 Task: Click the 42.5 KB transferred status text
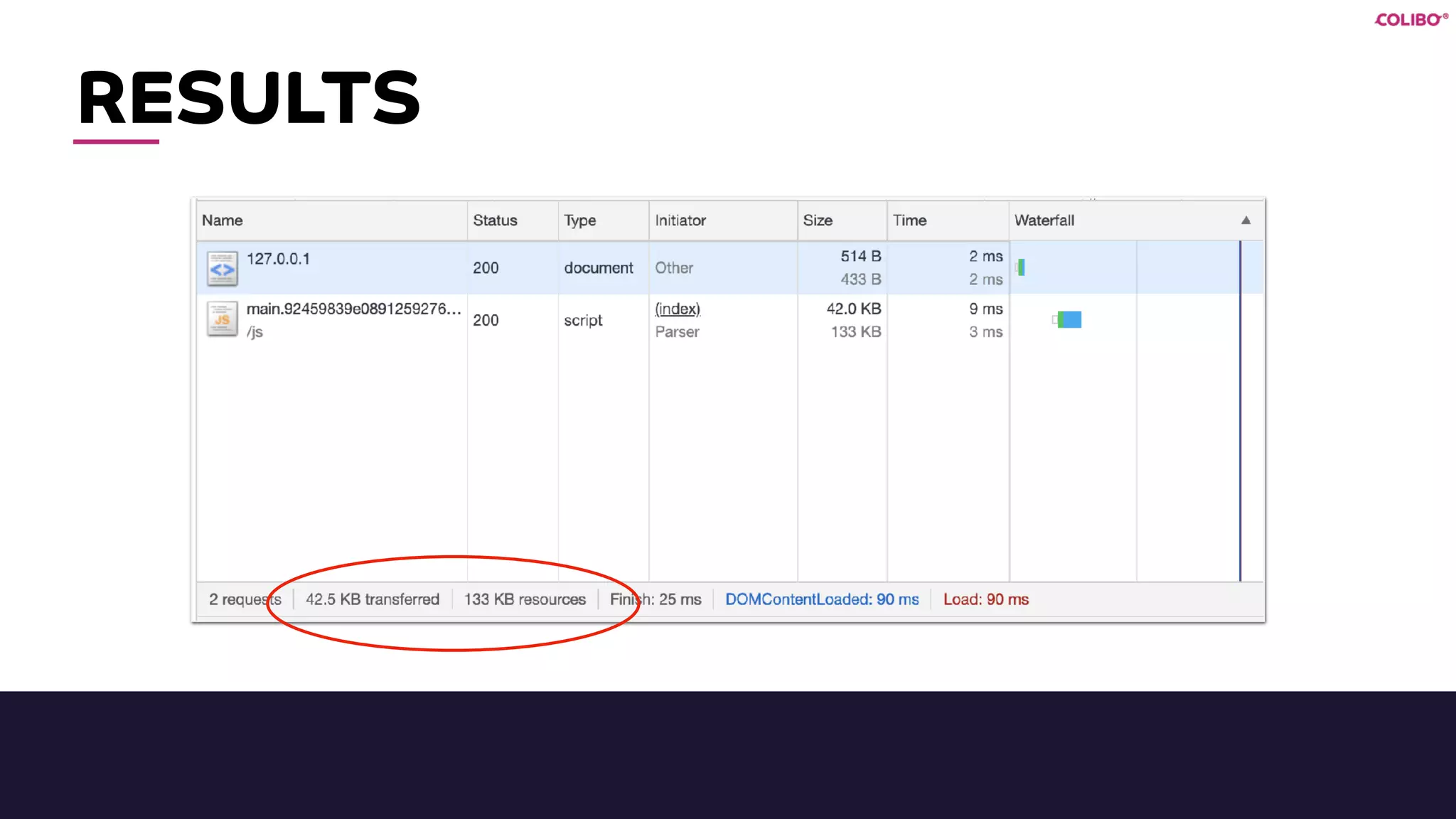373,599
